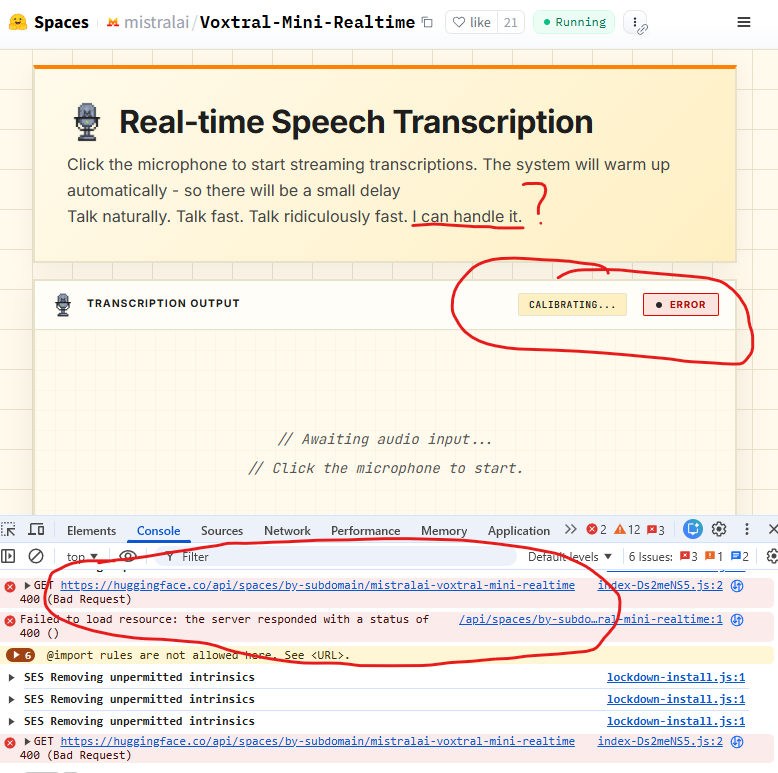The width and height of the screenshot is (778, 773).
Task: Open console settings gear at right edge
Action: pos(772,556)
